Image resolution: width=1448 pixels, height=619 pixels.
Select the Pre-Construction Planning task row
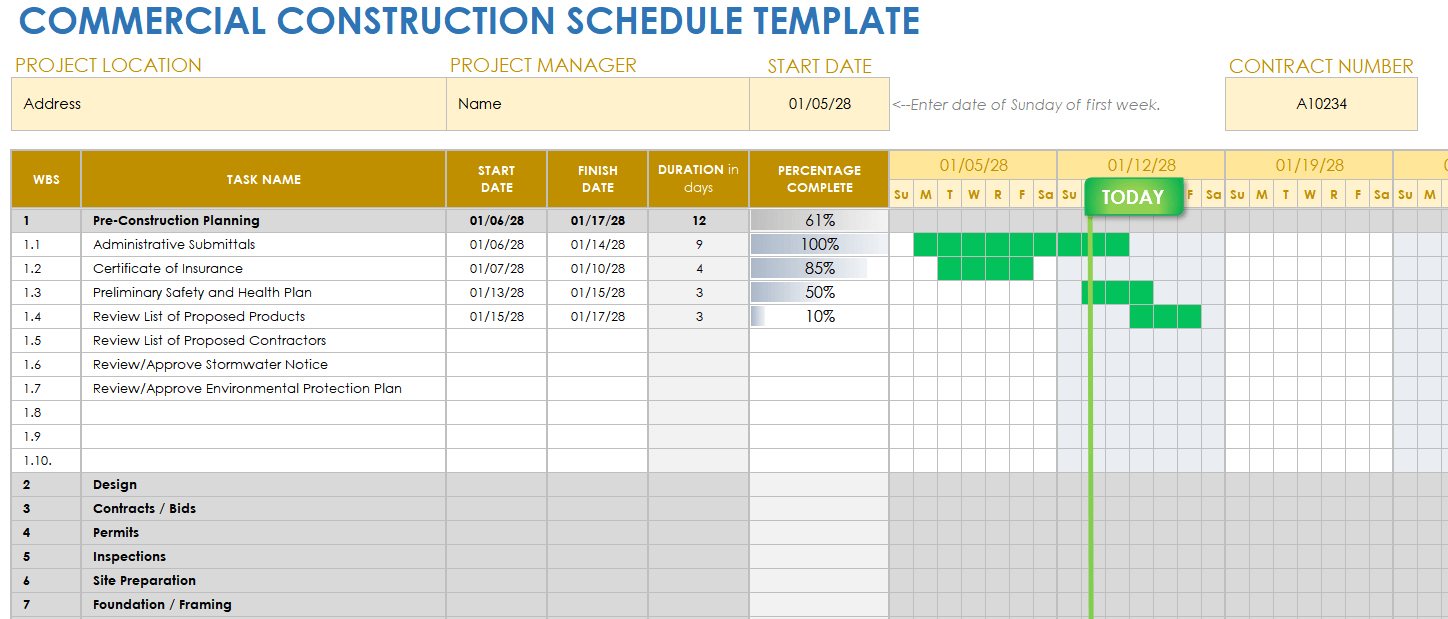(x=176, y=221)
